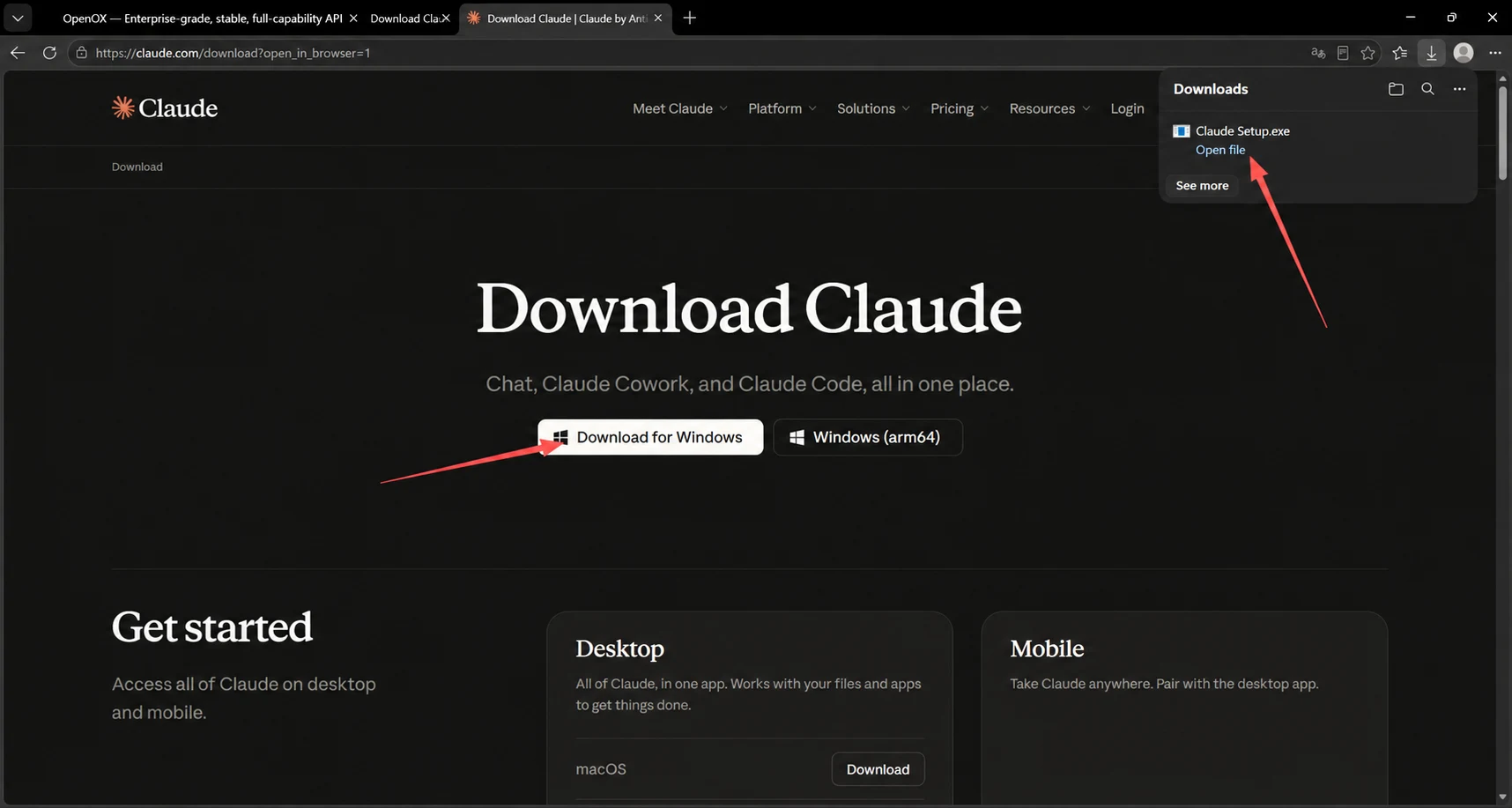This screenshot has width=1512, height=808.
Task: Click the Mobile card heading
Action: click(x=1047, y=649)
